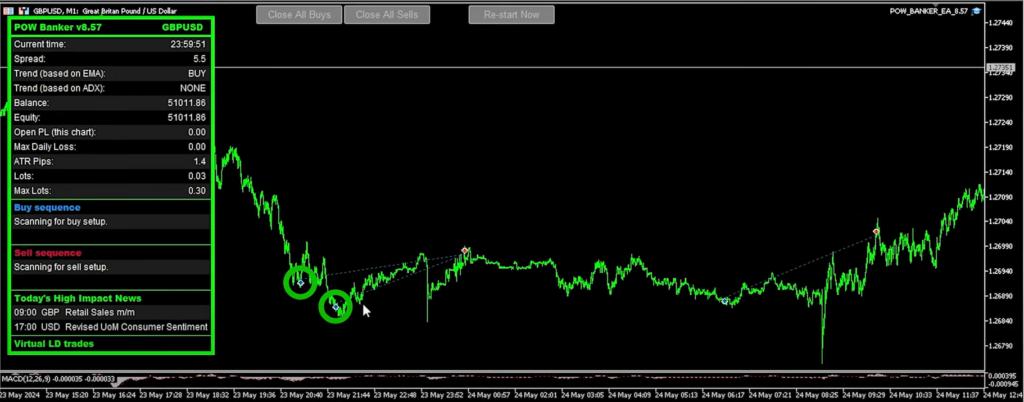Click the Virtual LD trades heading
1024x402 pixels.
coord(54,343)
